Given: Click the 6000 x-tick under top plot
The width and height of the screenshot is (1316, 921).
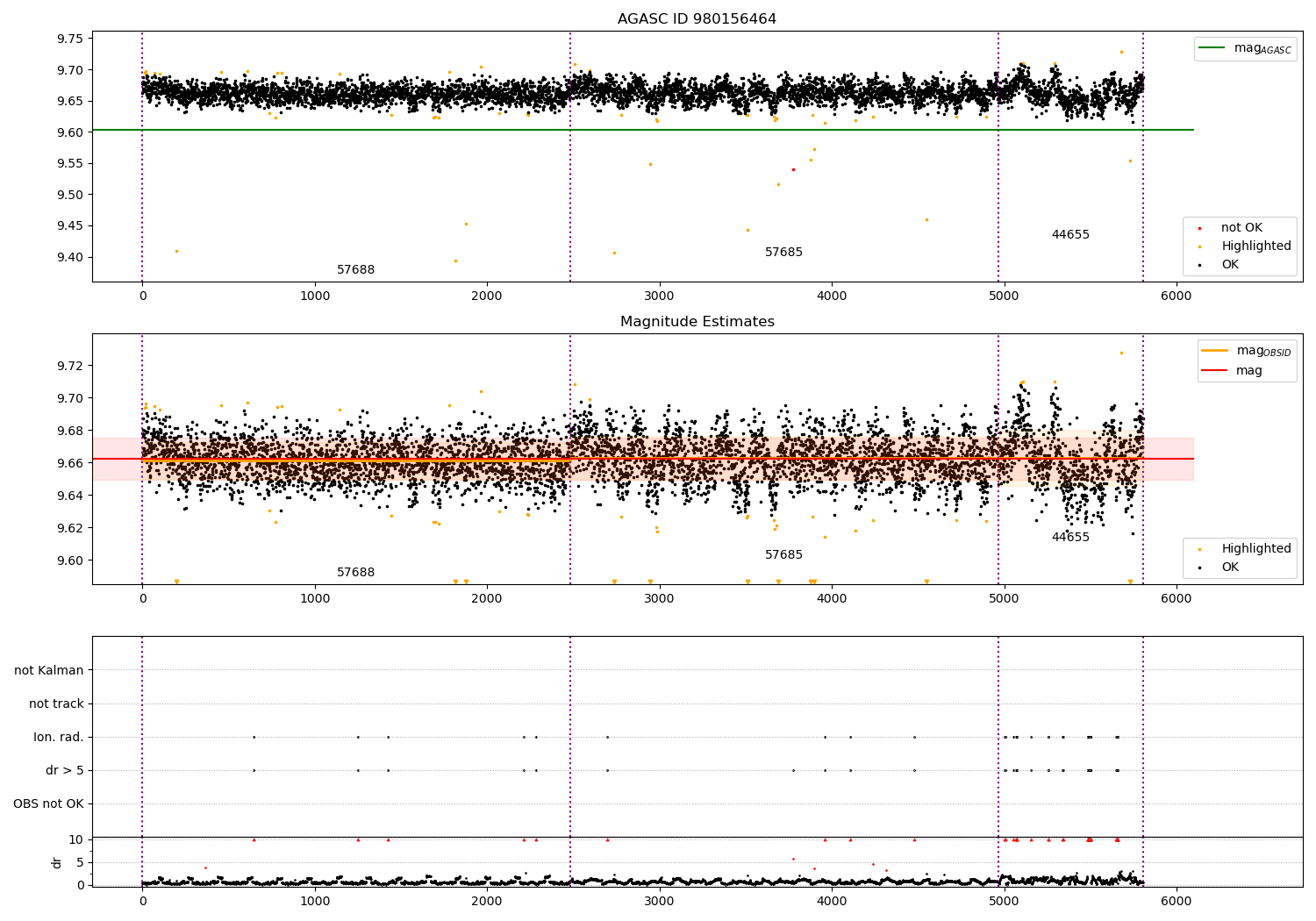Looking at the screenshot, I should click(1176, 296).
